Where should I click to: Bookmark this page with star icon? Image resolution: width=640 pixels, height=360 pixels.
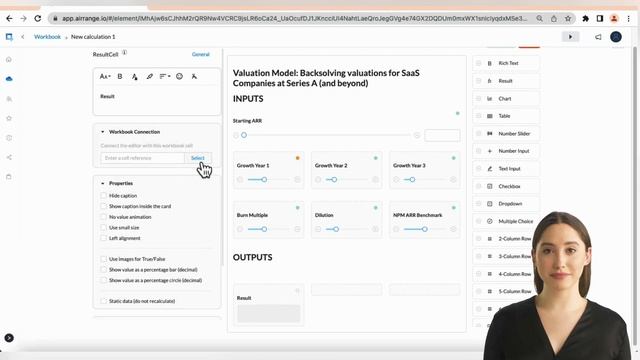point(568,19)
